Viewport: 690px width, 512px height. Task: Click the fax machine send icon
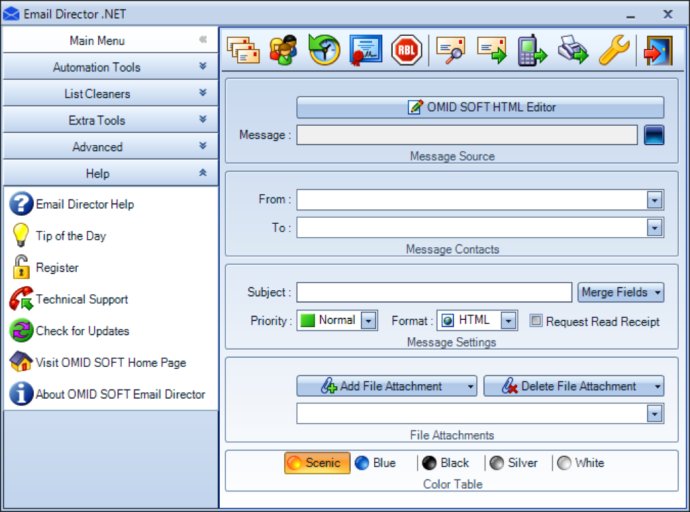pyautogui.click(x=573, y=50)
